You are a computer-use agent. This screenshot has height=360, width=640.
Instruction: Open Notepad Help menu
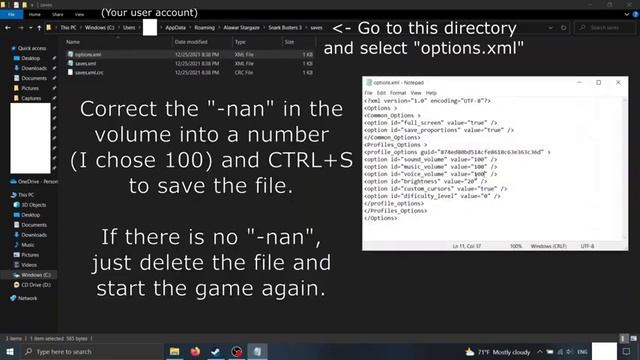pyautogui.click(x=431, y=93)
